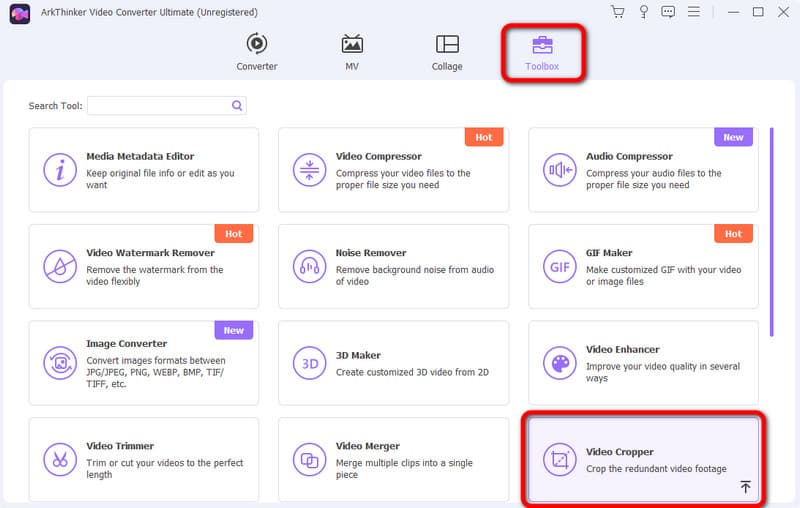Click the Image Converter title
The height and width of the screenshot is (508, 800).
(127, 343)
